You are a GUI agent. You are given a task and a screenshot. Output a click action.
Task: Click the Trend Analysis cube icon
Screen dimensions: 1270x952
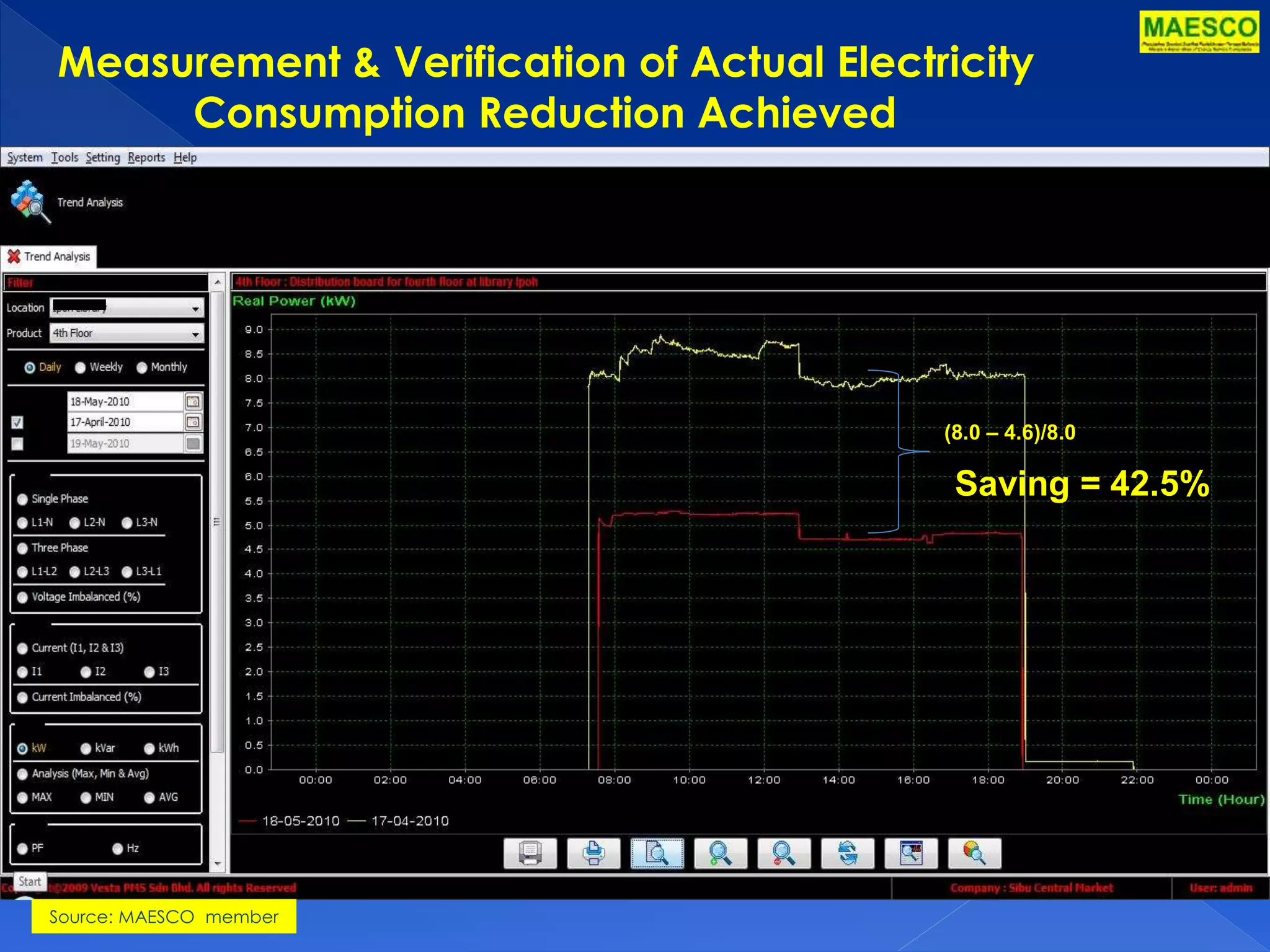(x=30, y=201)
